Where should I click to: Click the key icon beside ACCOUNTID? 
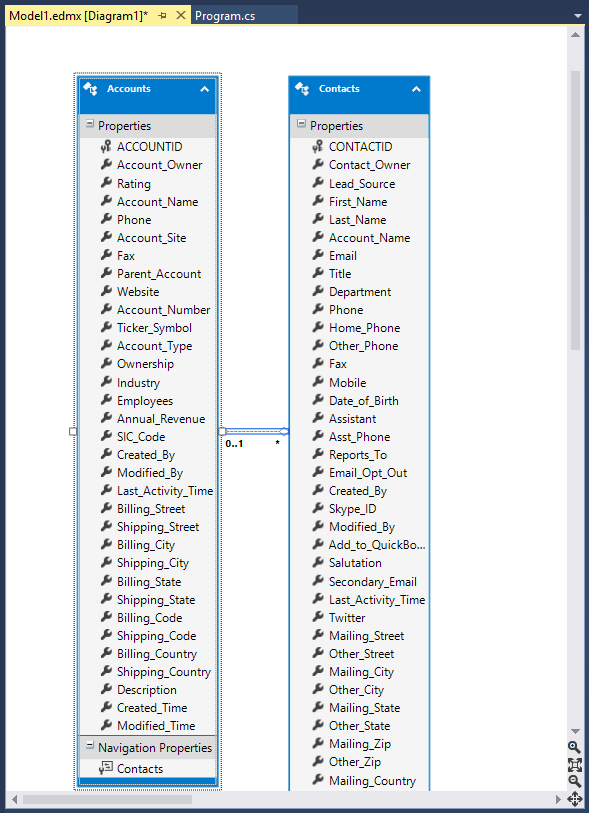coord(106,147)
